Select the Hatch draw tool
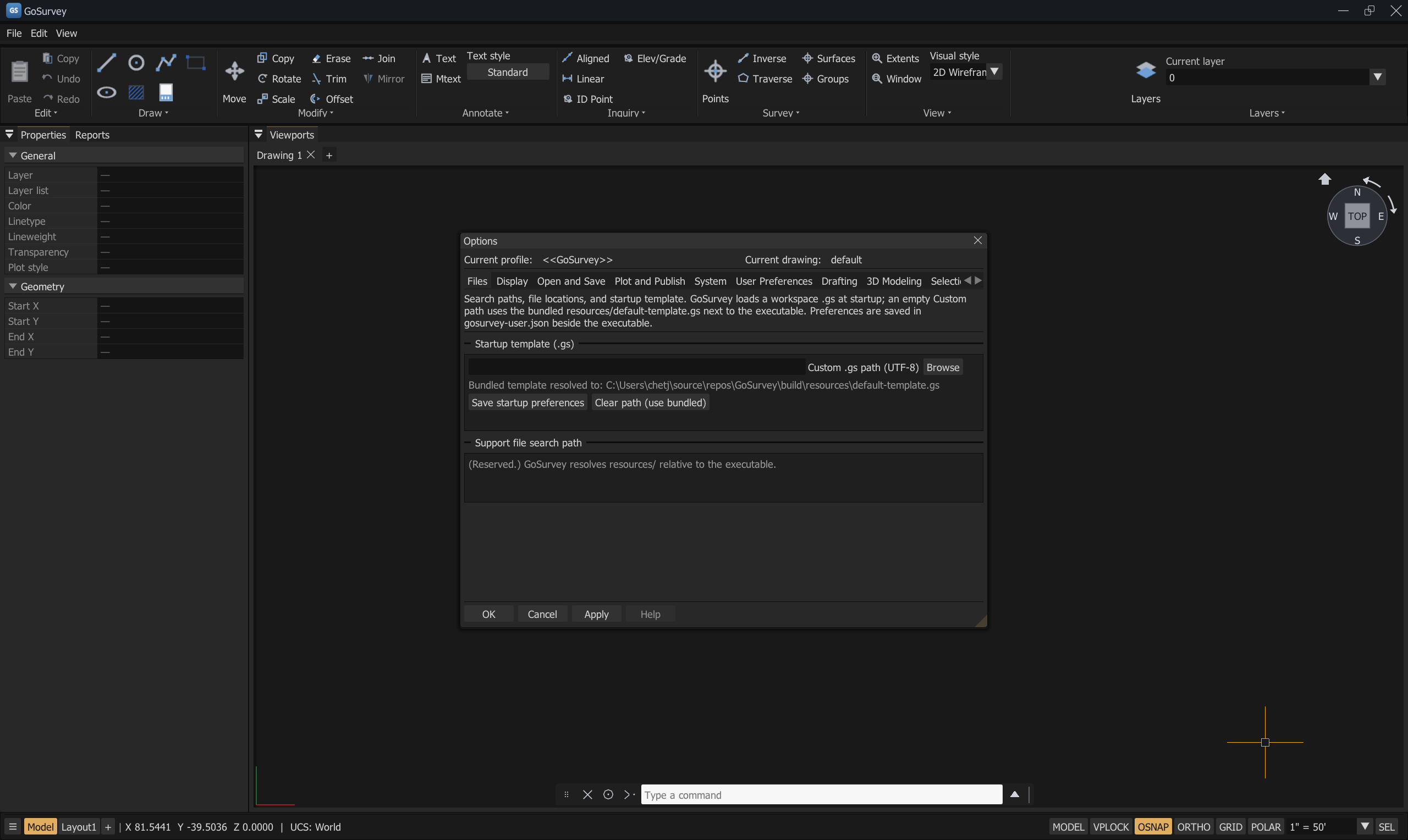The height and width of the screenshot is (840, 1408). 136,92
